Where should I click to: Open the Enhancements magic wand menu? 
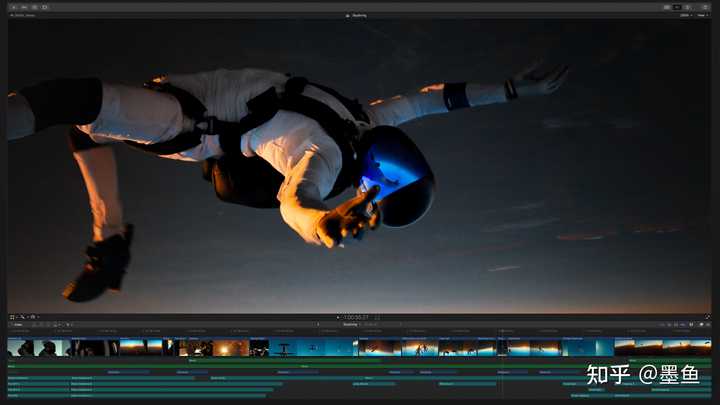[x=23, y=317]
